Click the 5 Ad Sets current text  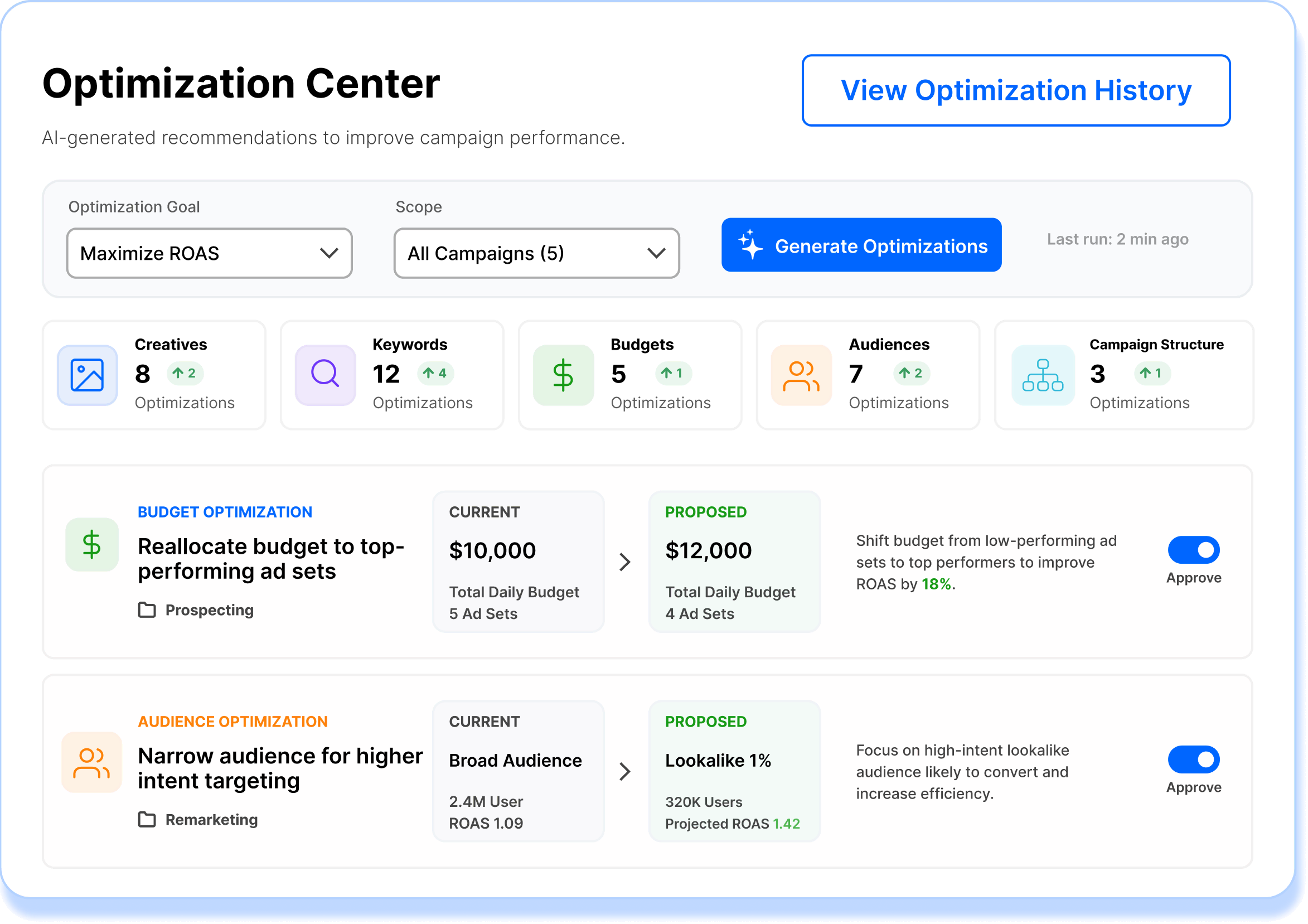[483, 614]
